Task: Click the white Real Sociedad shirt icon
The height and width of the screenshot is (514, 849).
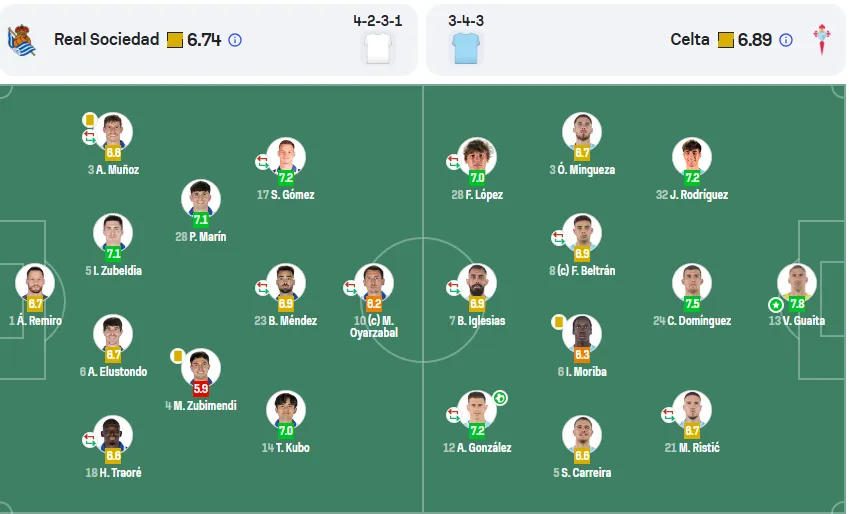Action: click(x=378, y=48)
